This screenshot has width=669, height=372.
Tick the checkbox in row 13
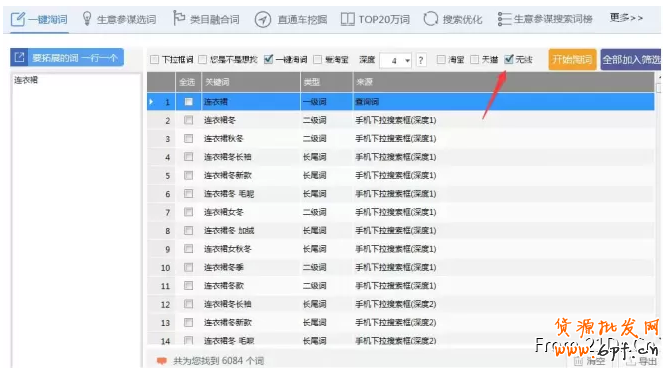pos(188,323)
